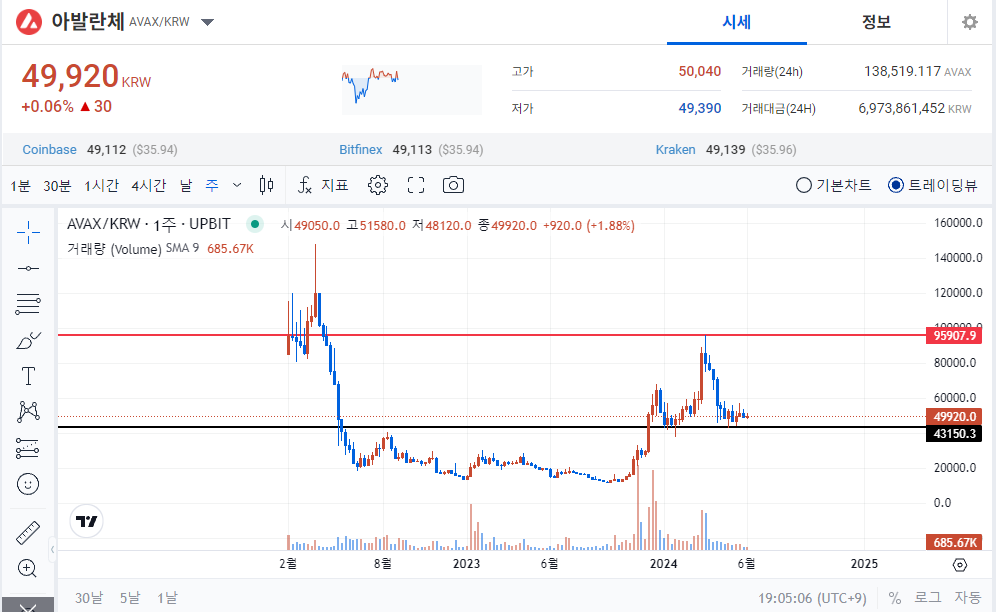Switch chart to fullscreen mode
Image resolution: width=996 pixels, height=612 pixels.
(x=416, y=185)
